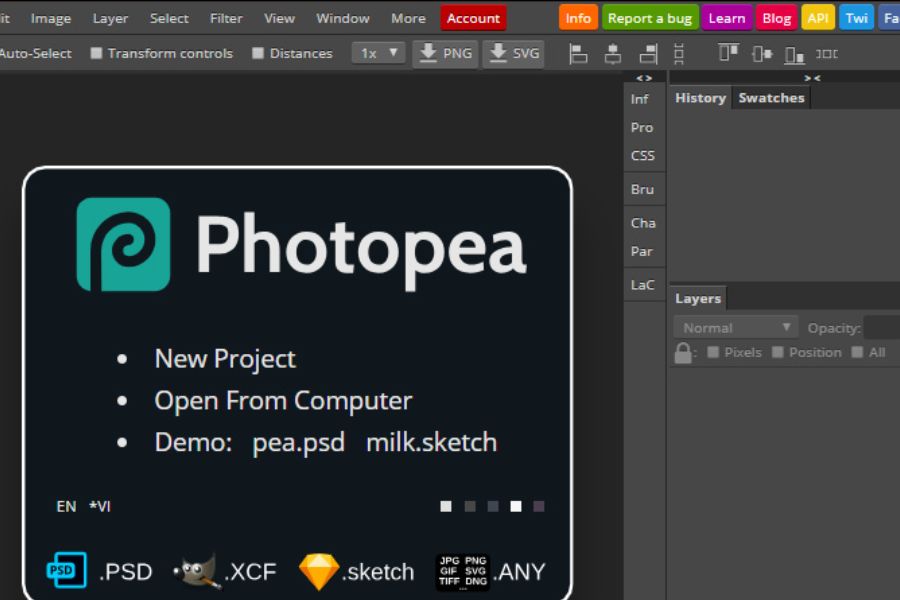Screen dimensions: 900x600
Task: Open the Bru side panel
Action: (x=642, y=189)
